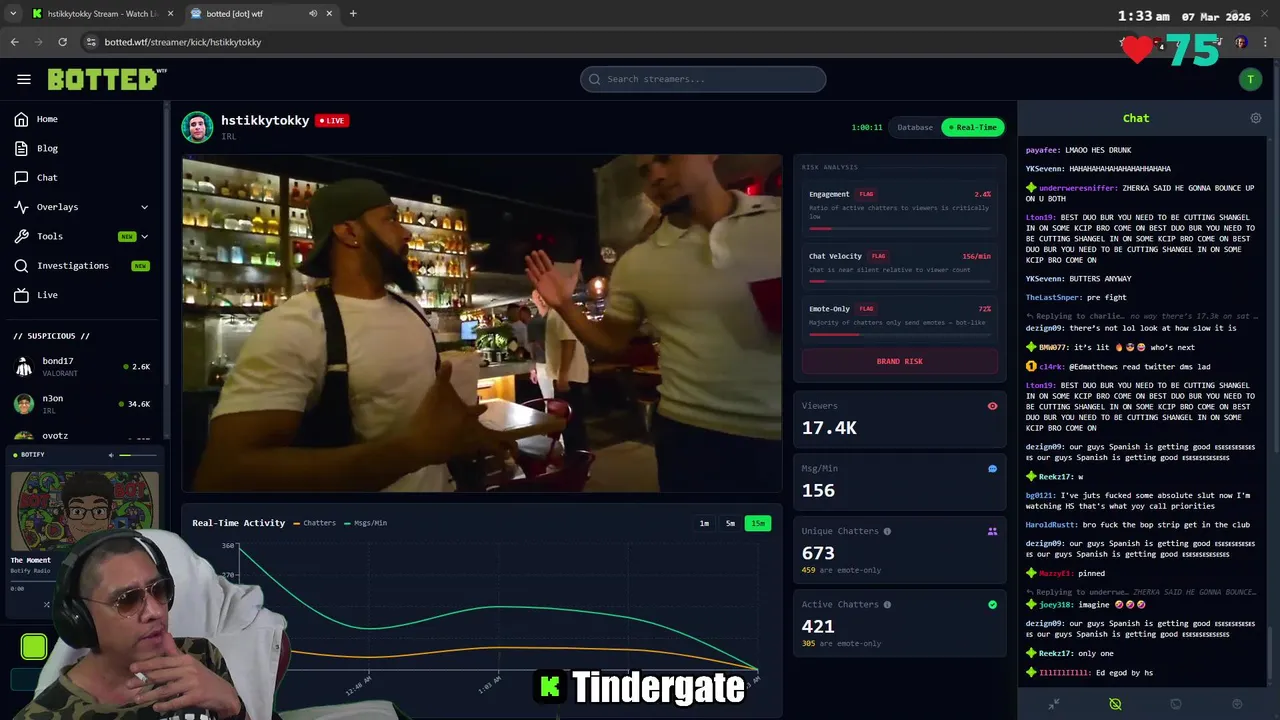Open the Blog page icon in the sidebar
Image resolution: width=1280 pixels, height=720 pixels.
21,148
